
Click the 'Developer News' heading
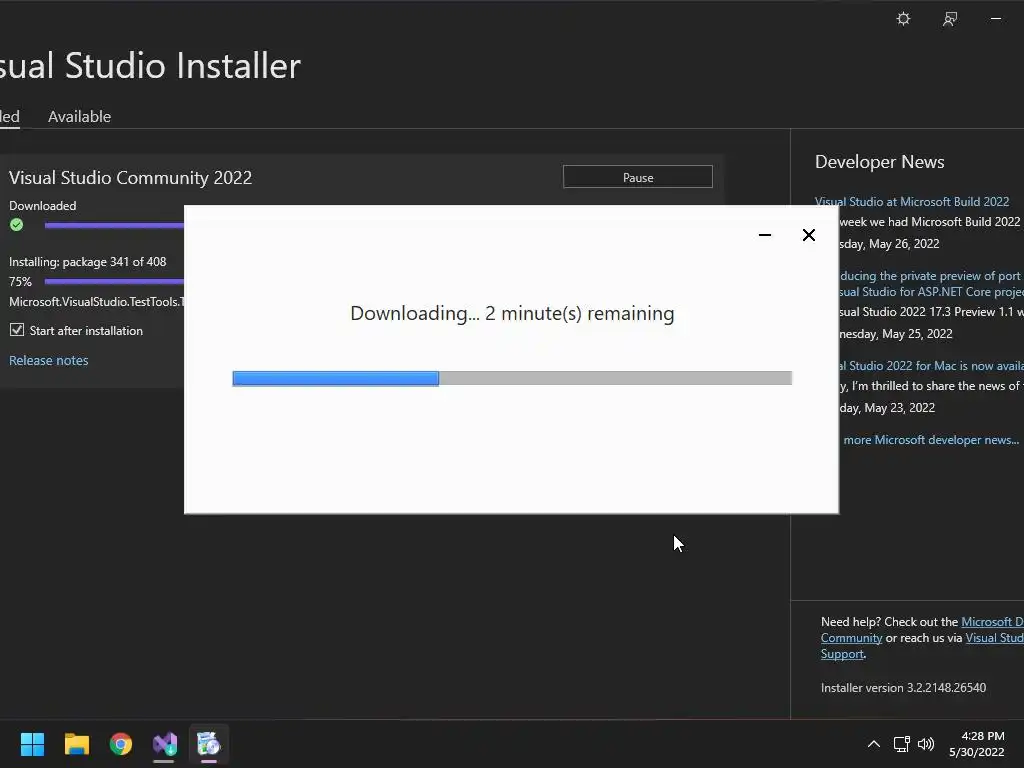pyautogui.click(x=880, y=162)
